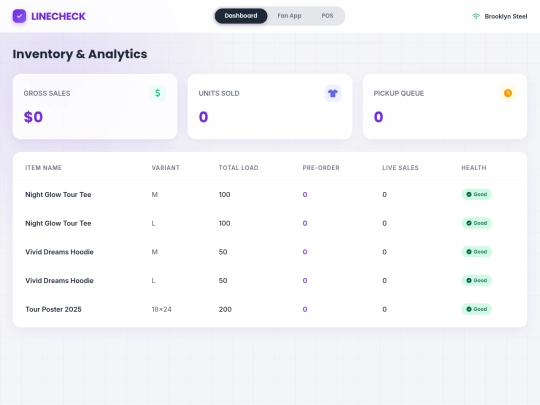Click live sales count for Vivid Dreams Hoodie M
This screenshot has height=405, width=540.
(384, 252)
